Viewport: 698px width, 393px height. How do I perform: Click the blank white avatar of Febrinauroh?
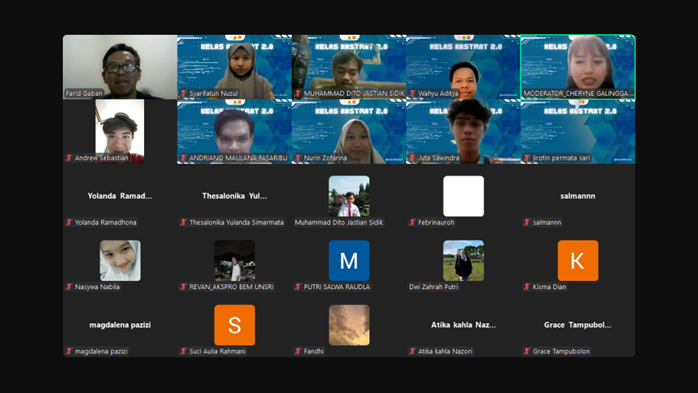click(463, 196)
